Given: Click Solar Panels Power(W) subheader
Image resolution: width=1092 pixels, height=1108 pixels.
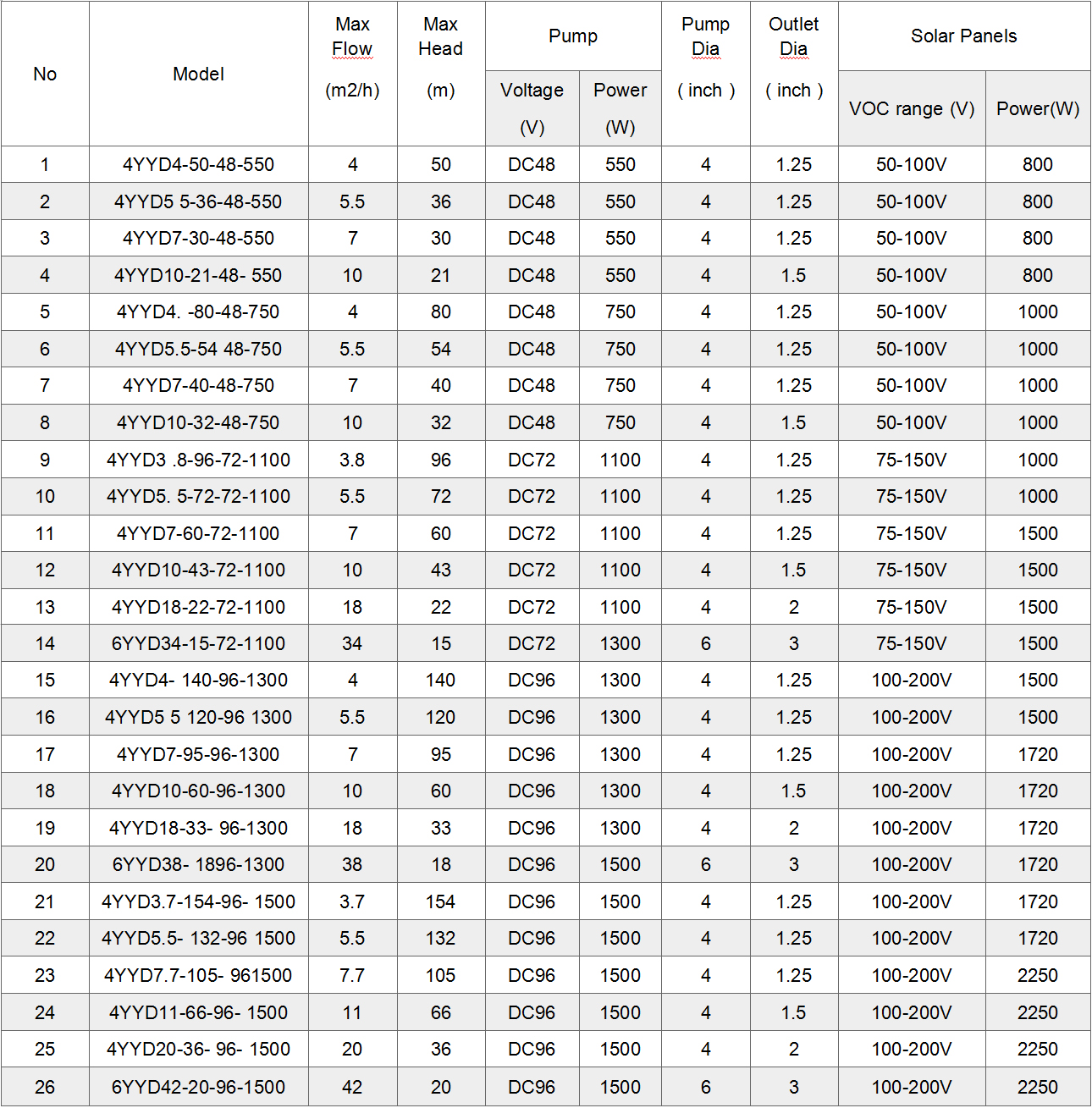Looking at the screenshot, I should tap(1038, 108).
